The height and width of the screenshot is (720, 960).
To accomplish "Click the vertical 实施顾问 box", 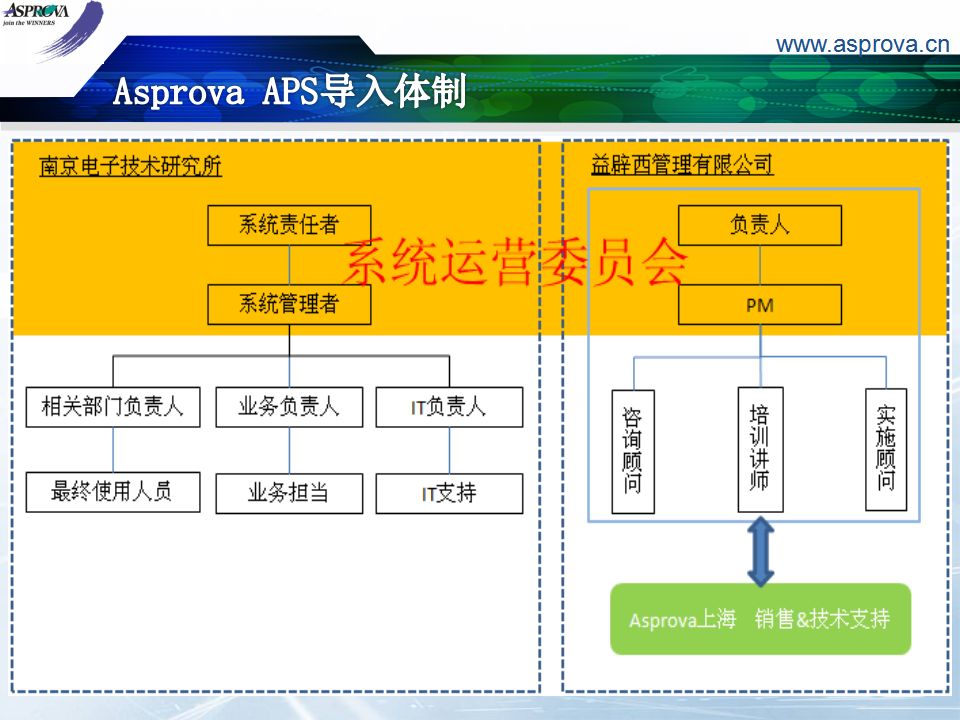I will [x=886, y=449].
